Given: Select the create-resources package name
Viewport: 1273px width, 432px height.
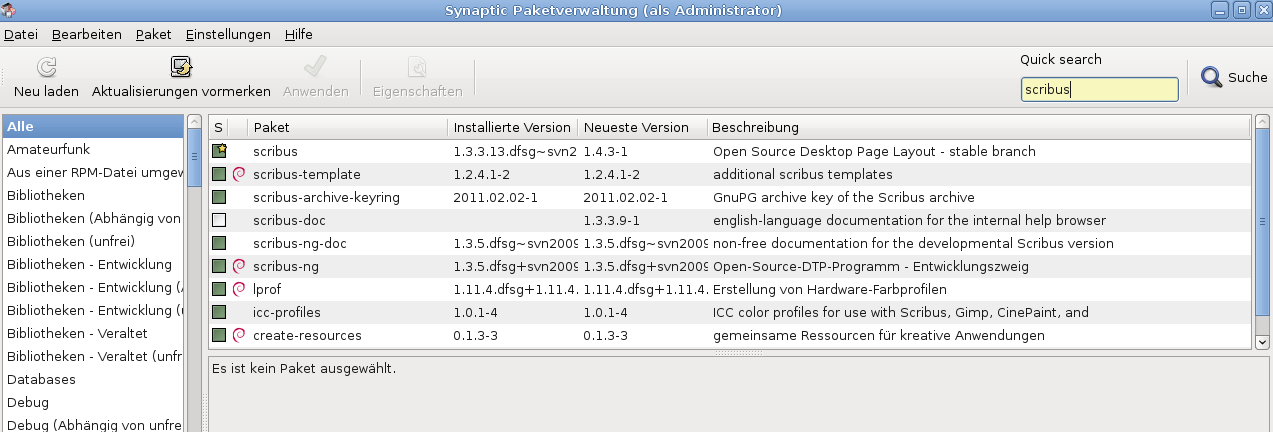Looking at the screenshot, I should (x=307, y=335).
